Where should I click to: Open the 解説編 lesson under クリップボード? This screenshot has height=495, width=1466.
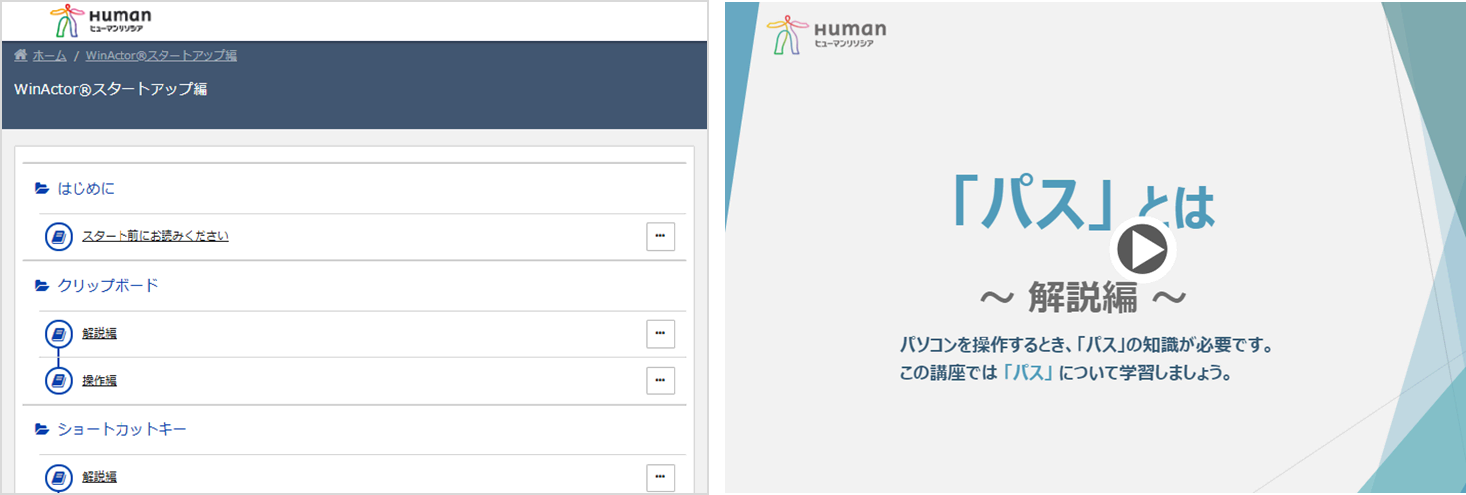[x=99, y=333]
